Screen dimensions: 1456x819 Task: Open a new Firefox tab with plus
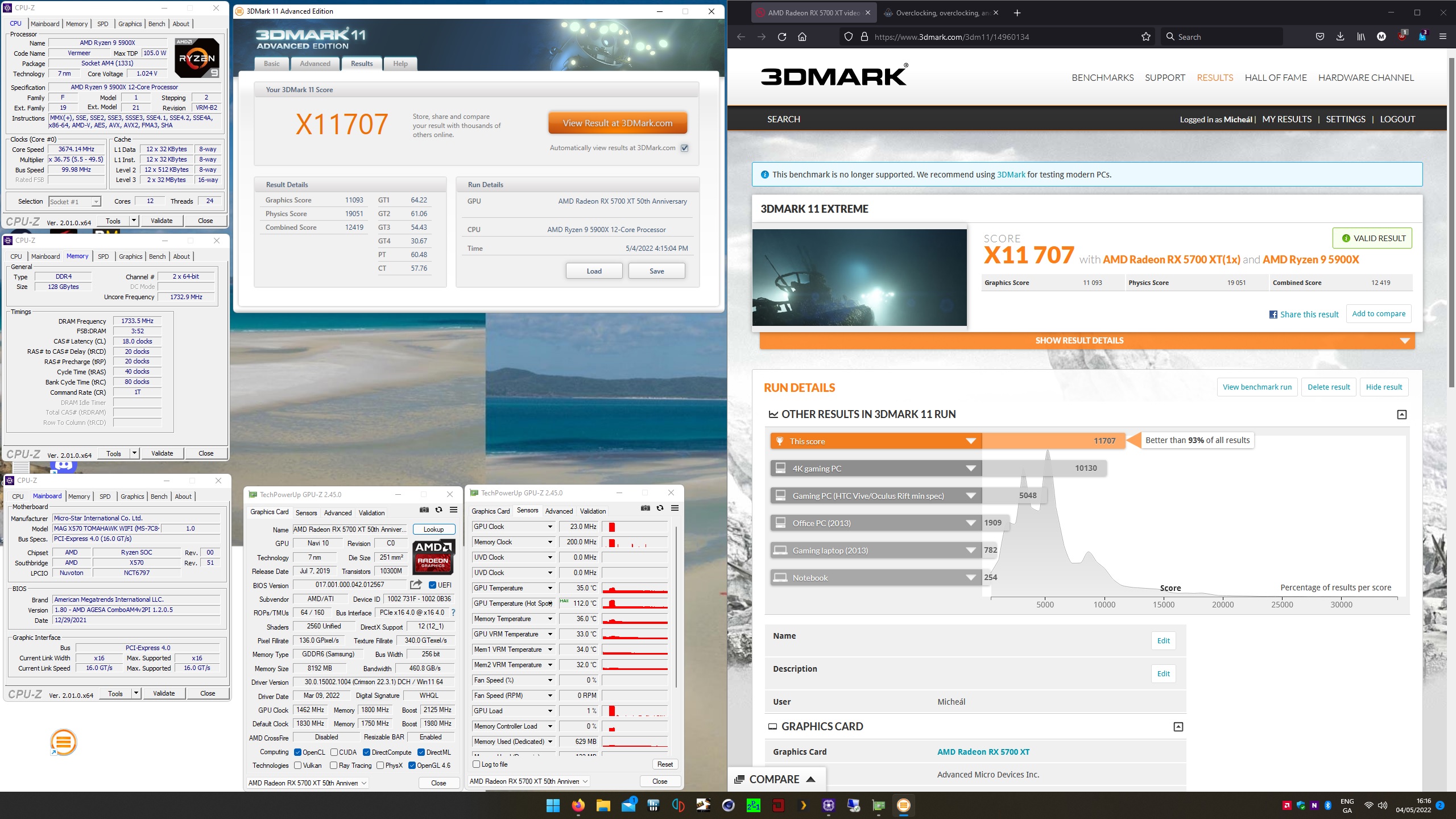click(x=1017, y=13)
